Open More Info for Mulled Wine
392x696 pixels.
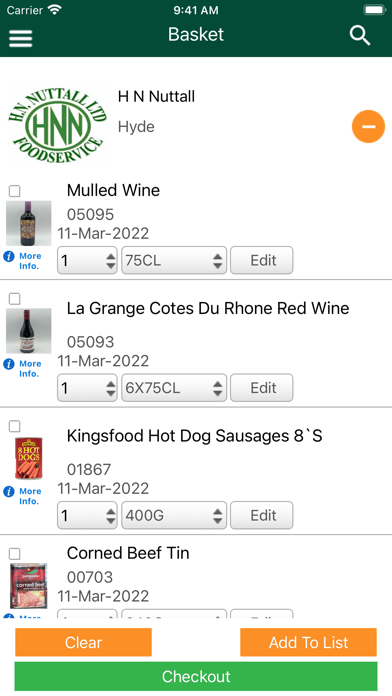pos(23,261)
